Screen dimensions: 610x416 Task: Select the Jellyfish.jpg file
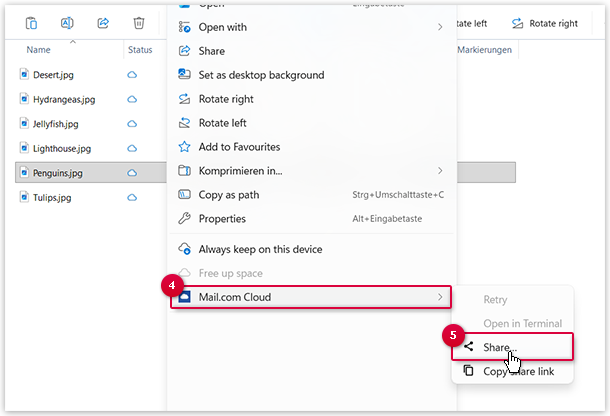coord(56,124)
